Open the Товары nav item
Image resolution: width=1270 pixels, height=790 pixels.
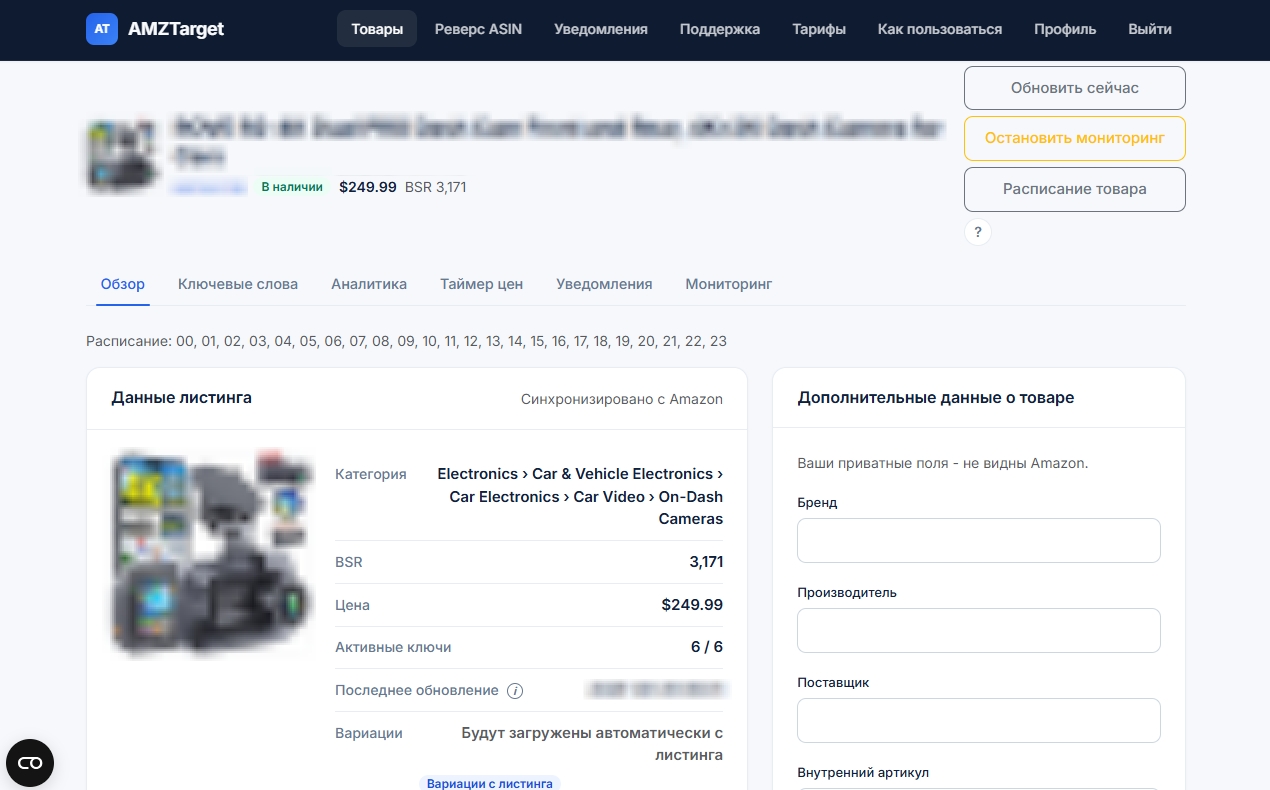coord(377,29)
